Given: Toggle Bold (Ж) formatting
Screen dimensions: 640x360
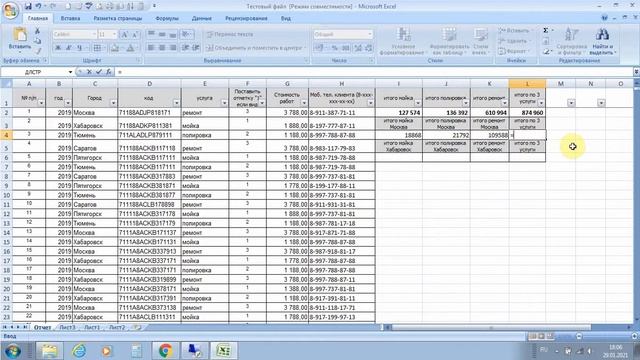Looking at the screenshot, I should coord(58,48).
